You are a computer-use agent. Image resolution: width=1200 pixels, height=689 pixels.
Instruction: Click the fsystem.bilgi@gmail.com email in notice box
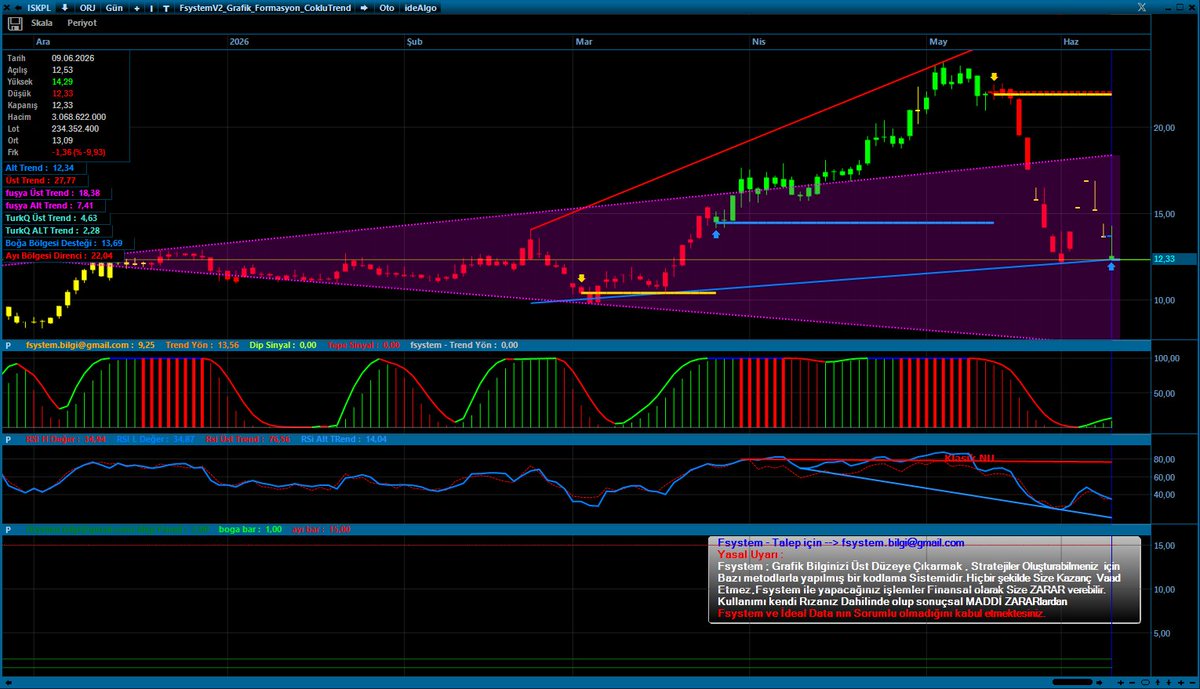tap(902, 543)
